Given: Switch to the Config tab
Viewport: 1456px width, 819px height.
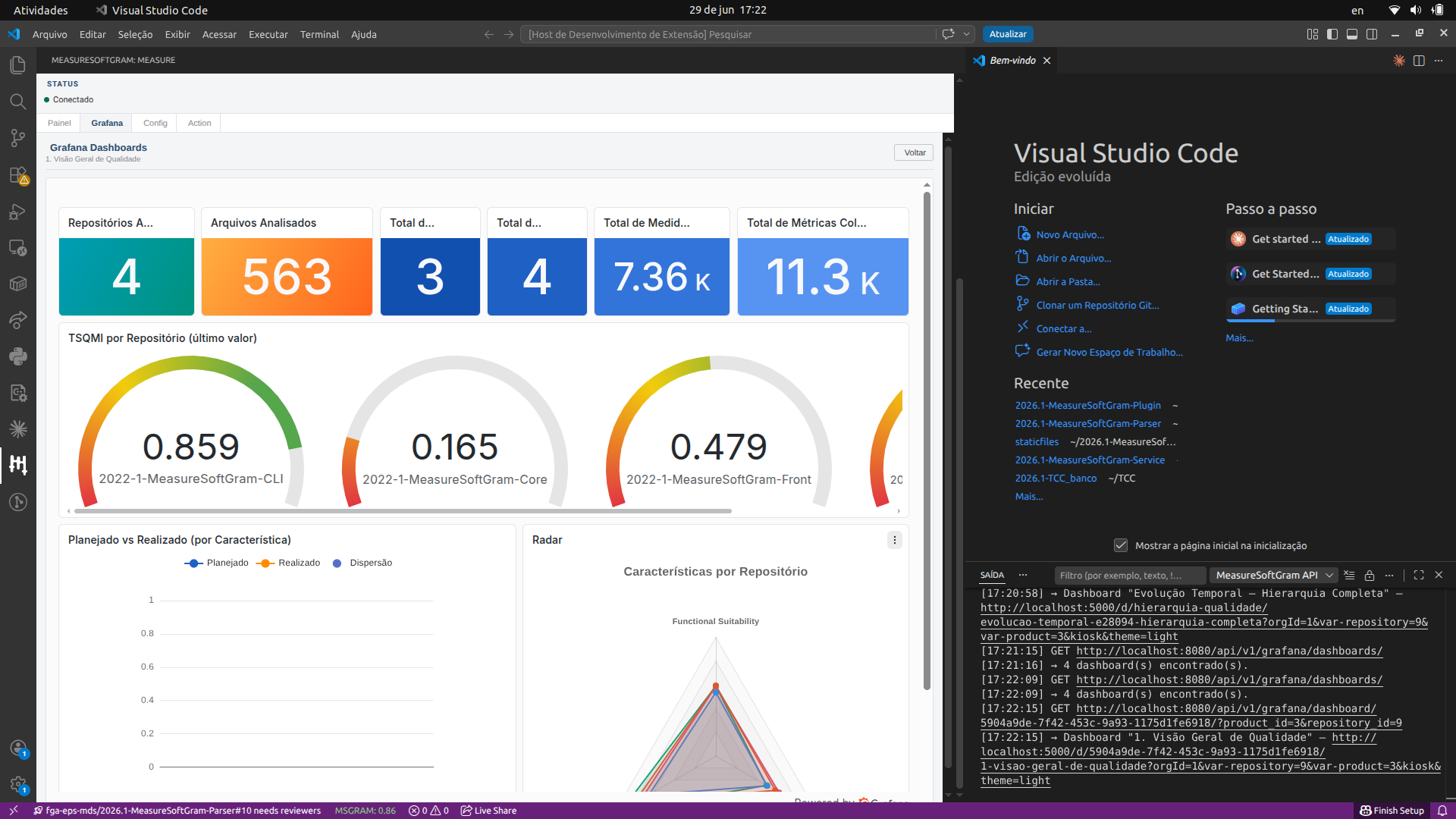Looking at the screenshot, I should click(x=155, y=123).
